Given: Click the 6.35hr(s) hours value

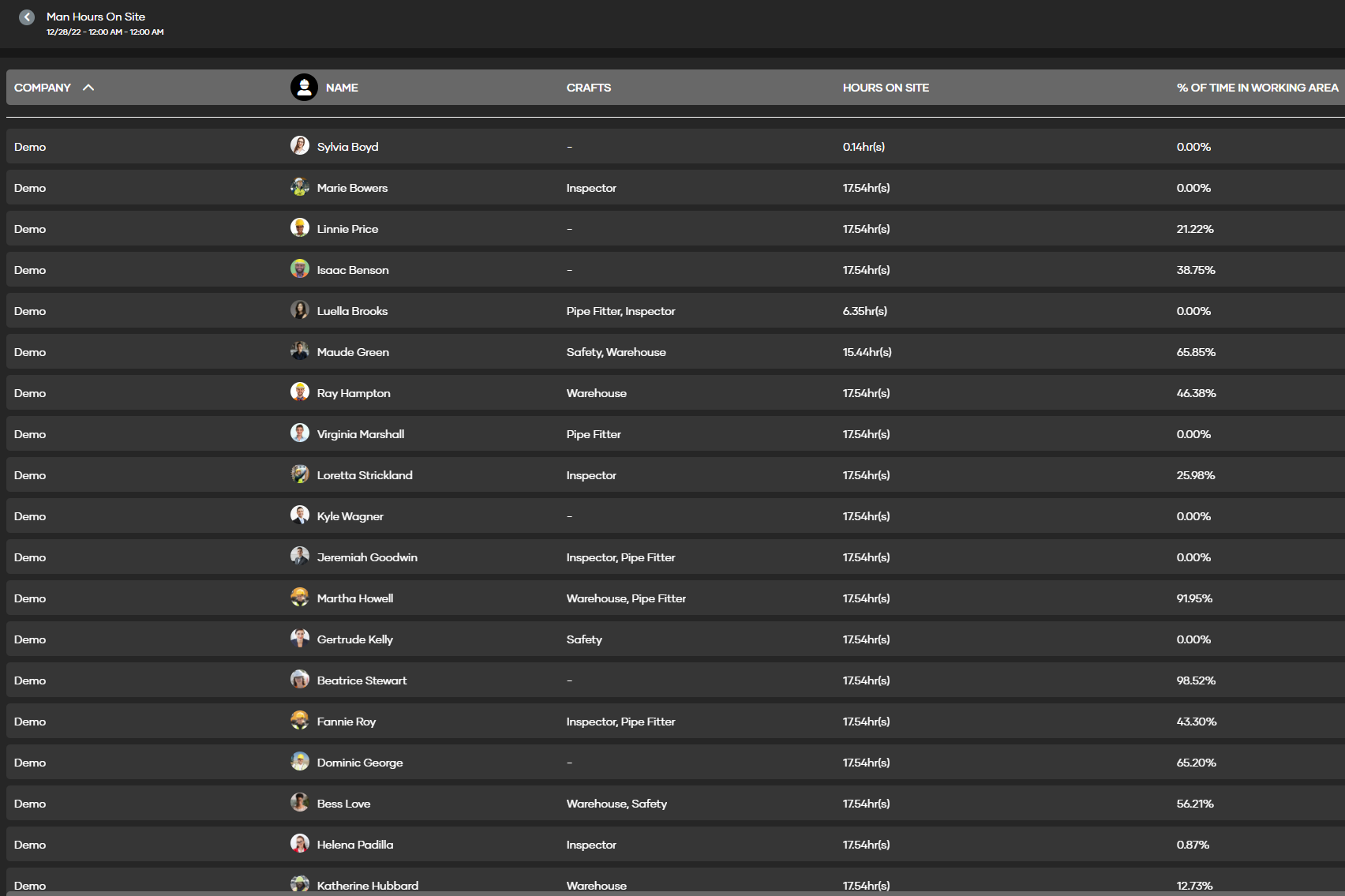Looking at the screenshot, I should coord(865,311).
